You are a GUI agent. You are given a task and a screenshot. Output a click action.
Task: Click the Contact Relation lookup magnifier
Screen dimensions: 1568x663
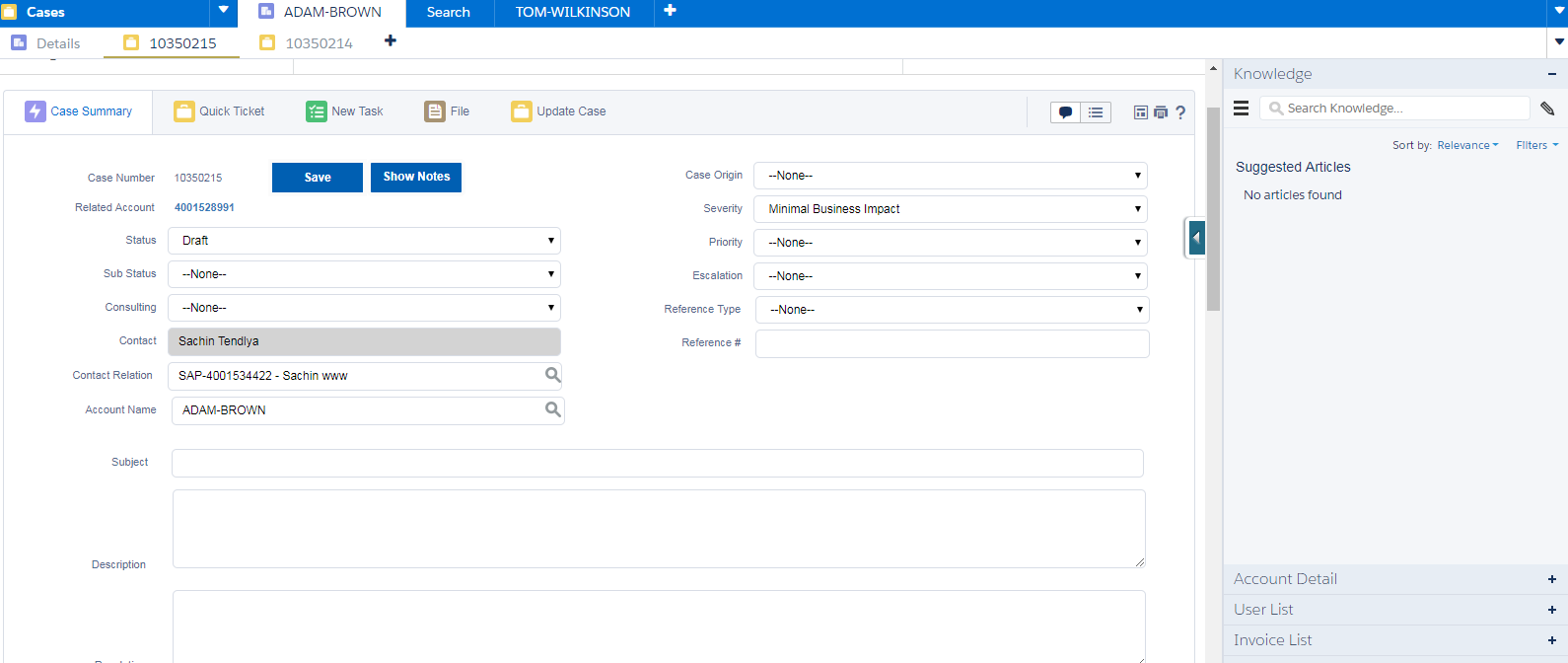tap(553, 375)
